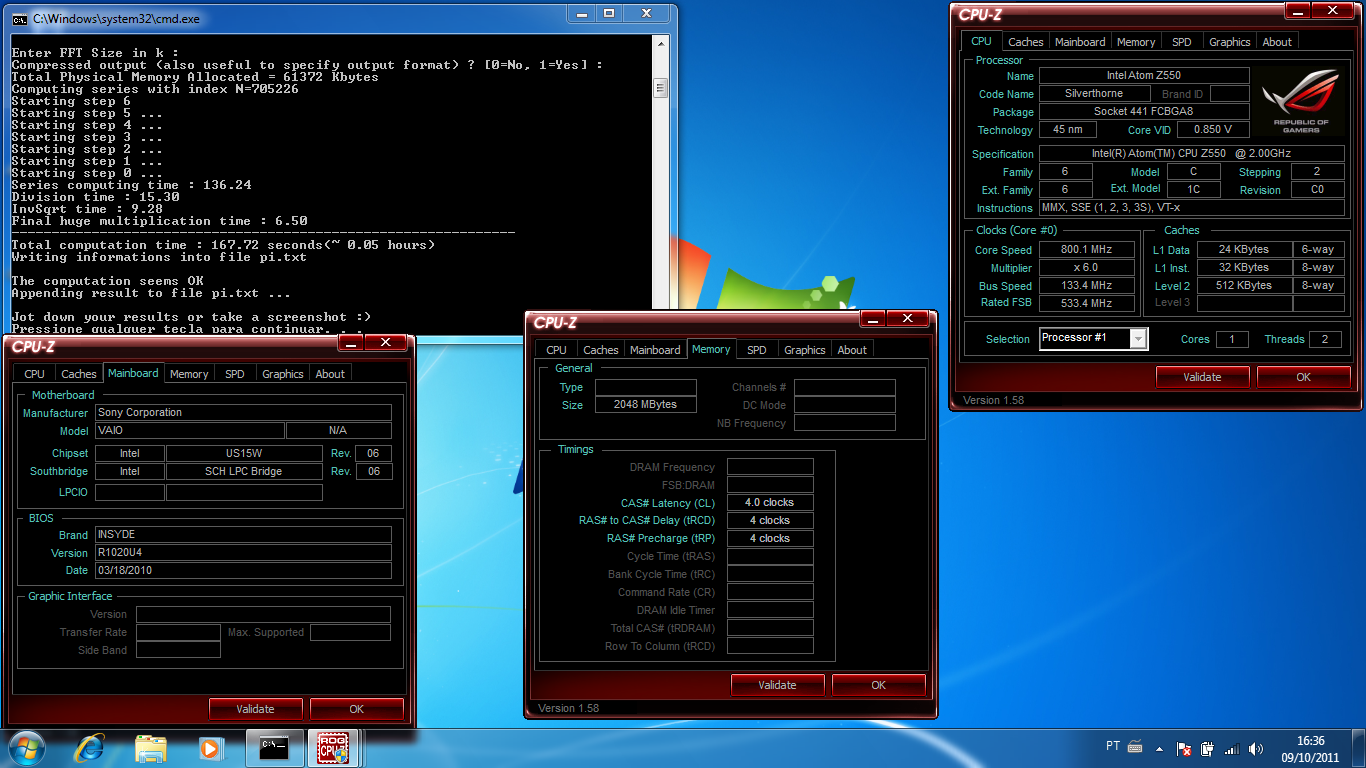Open the keyboard language bar icon
This screenshot has height=768, width=1366.
click(x=1135, y=746)
